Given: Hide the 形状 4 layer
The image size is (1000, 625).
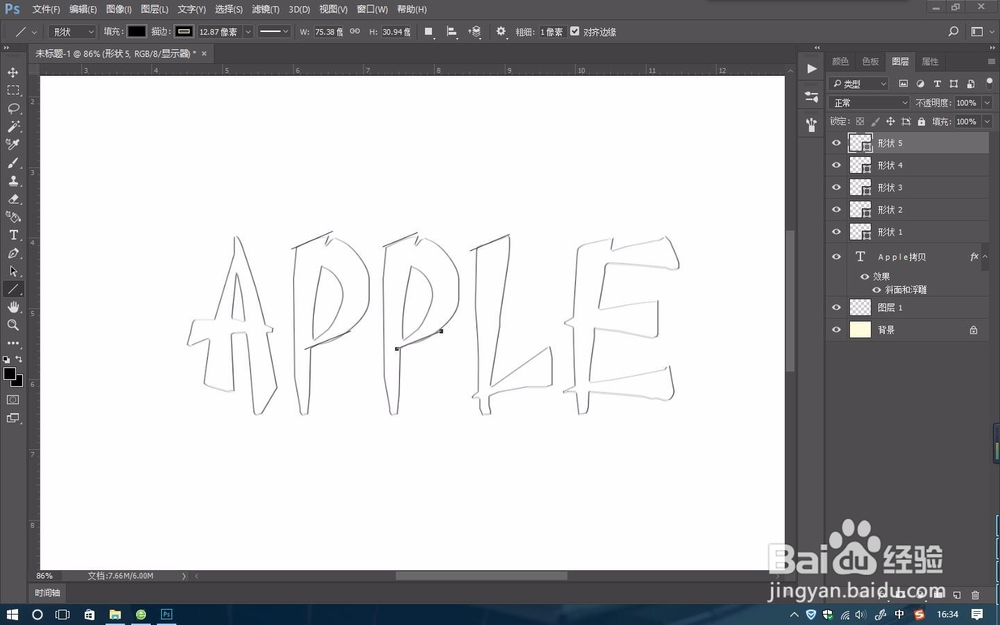Looking at the screenshot, I should pyautogui.click(x=836, y=165).
